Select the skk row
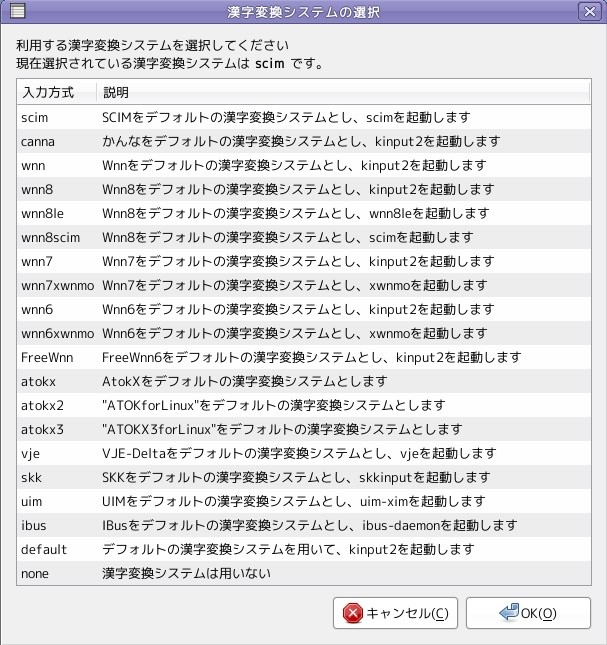607x645 pixels. pyautogui.click(x=304, y=477)
